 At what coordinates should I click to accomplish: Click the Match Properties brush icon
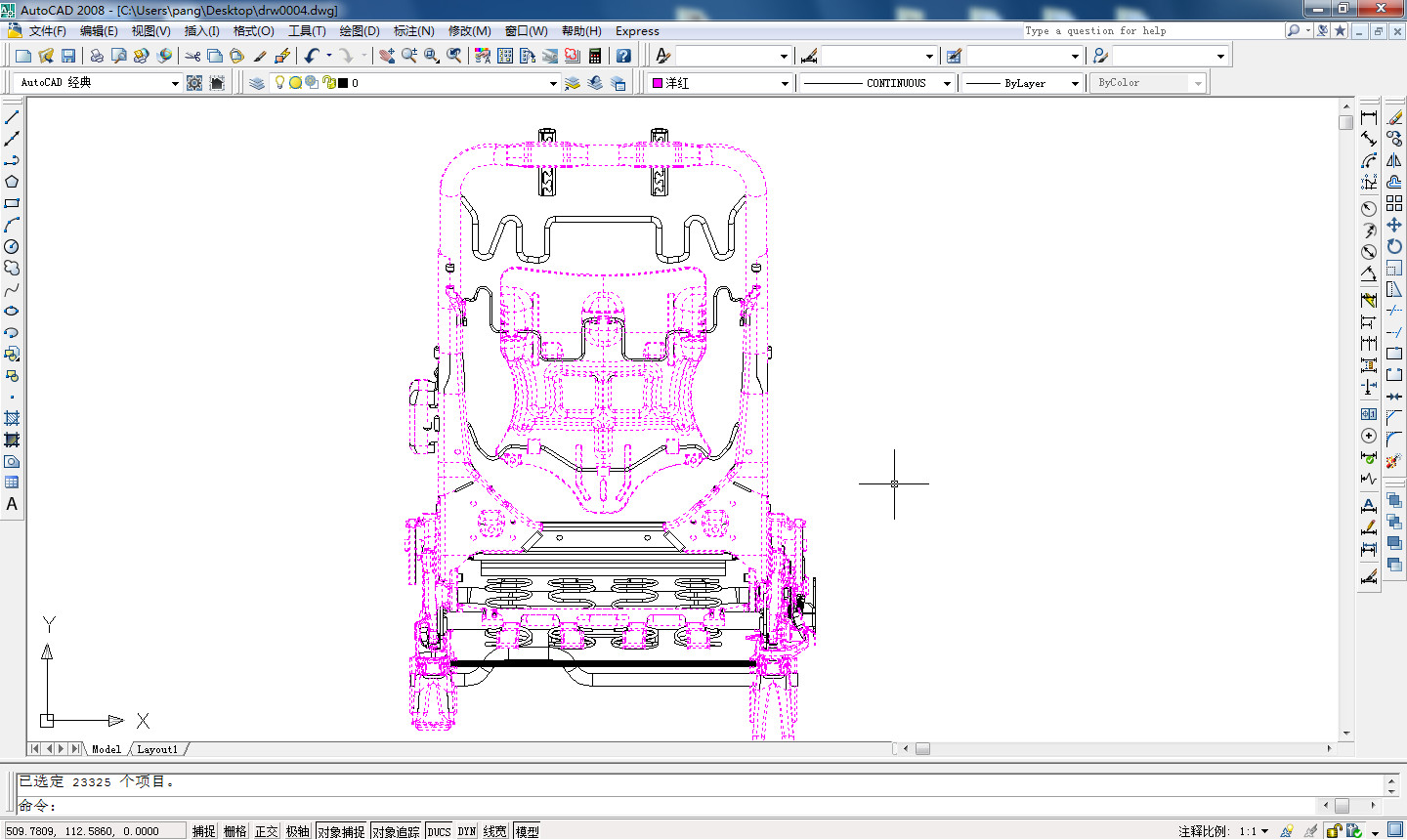[260, 56]
